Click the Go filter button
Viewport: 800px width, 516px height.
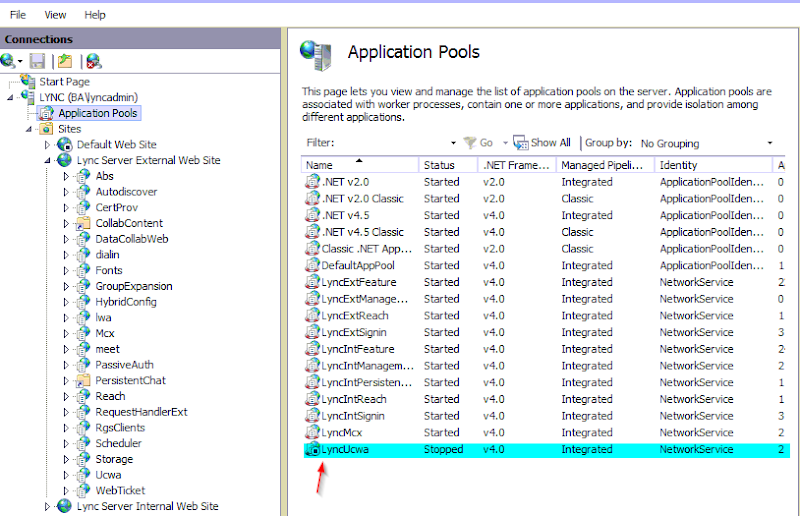coord(479,143)
